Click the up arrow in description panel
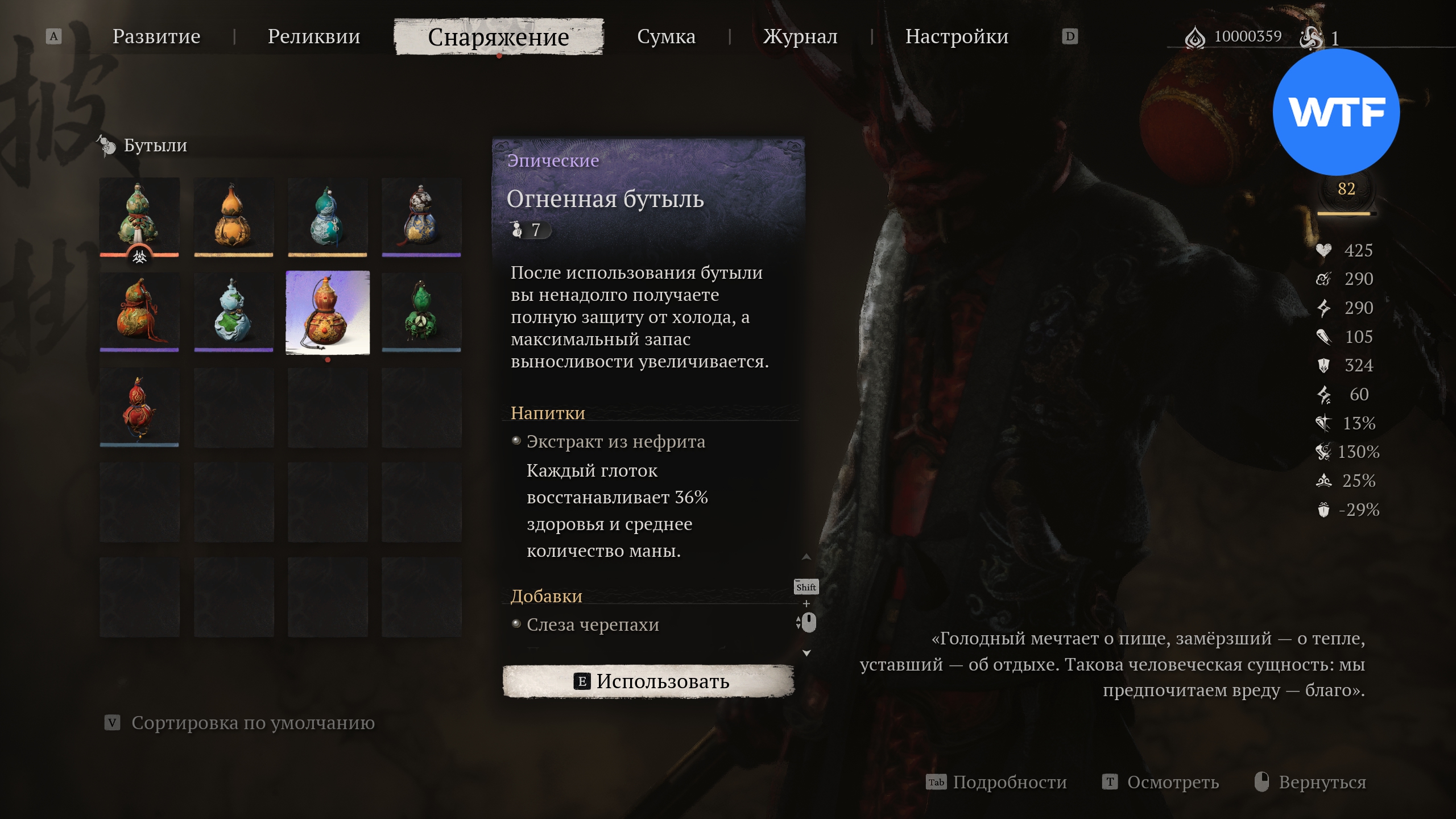 click(806, 557)
